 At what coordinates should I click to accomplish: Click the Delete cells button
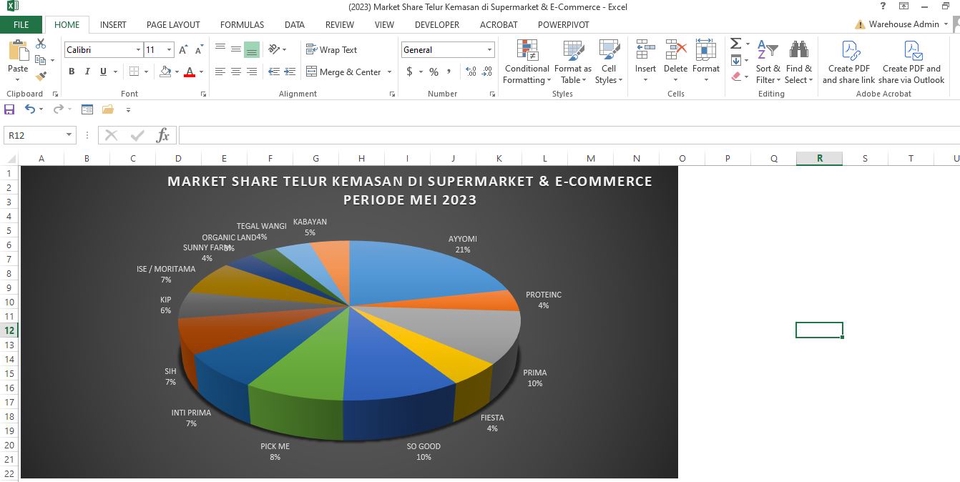click(x=675, y=62)
